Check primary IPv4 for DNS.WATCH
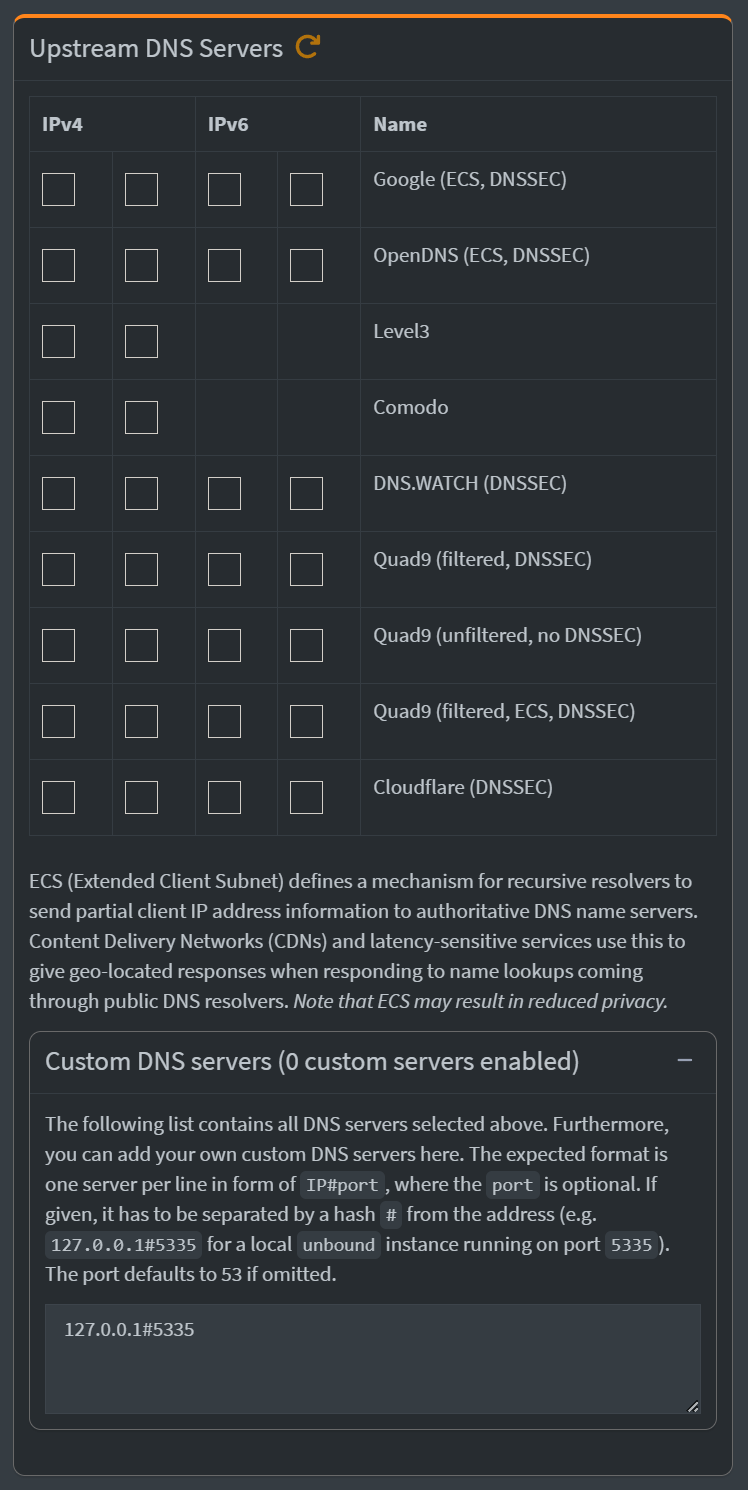This screenshot has width=748, height=1490. point(57,492)
